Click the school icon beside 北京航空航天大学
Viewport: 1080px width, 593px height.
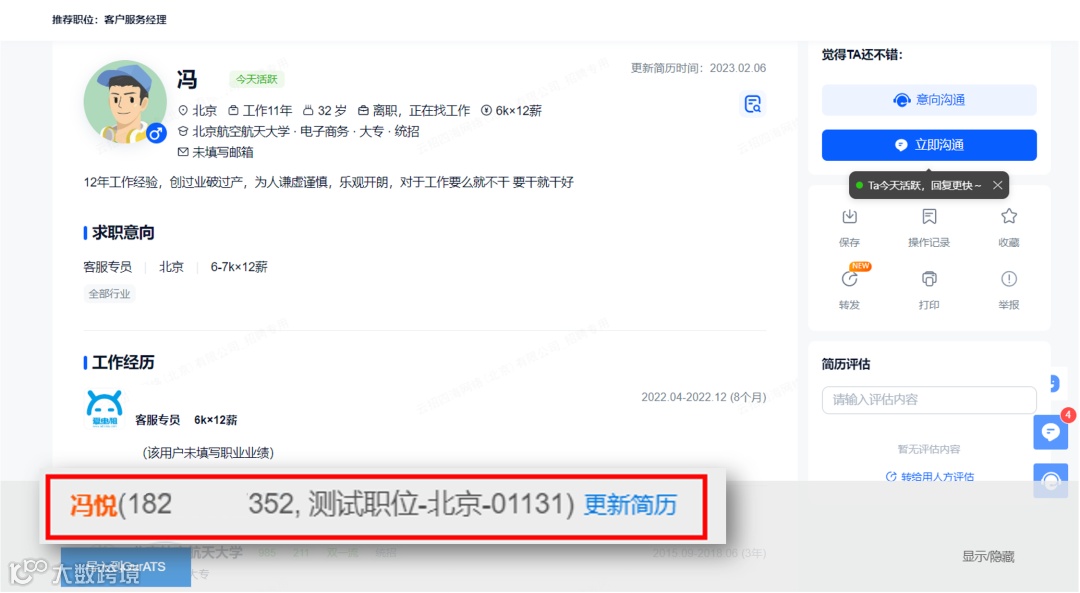point(183,131)
